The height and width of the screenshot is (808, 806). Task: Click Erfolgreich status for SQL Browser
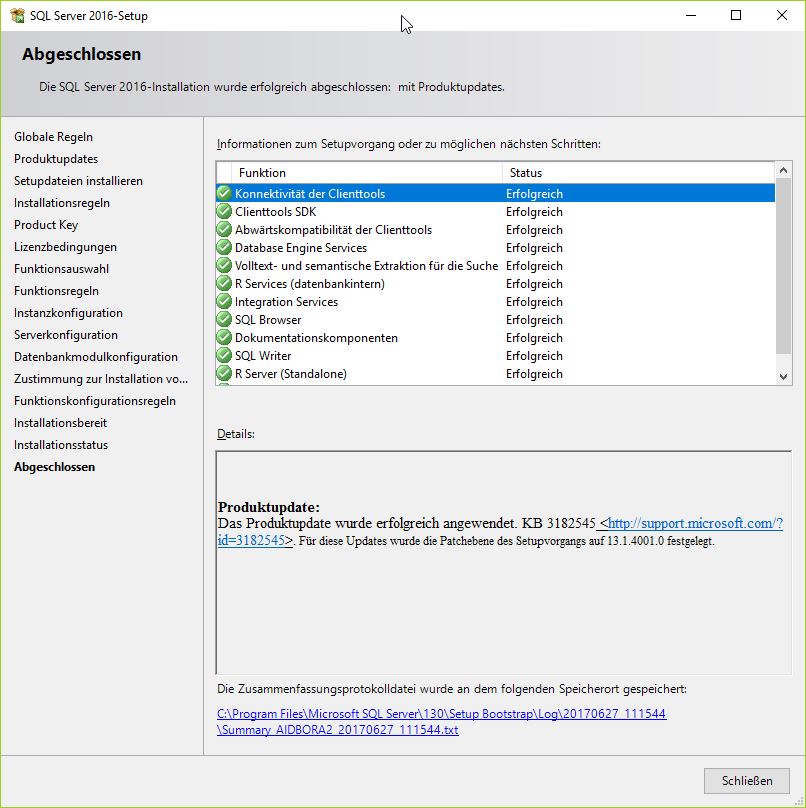pos(534,319)
